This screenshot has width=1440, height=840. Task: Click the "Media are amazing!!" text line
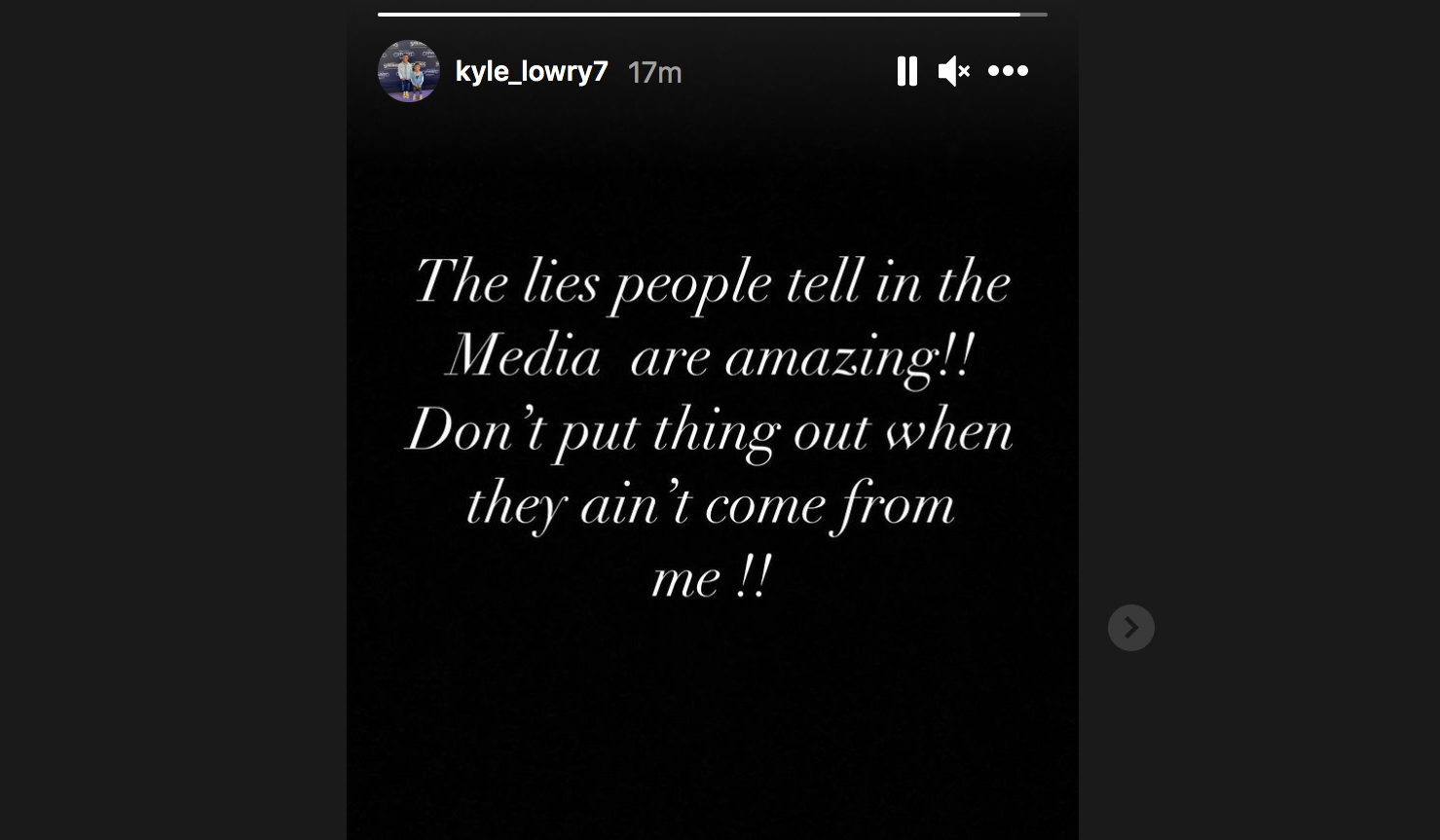tap(710, 357)
